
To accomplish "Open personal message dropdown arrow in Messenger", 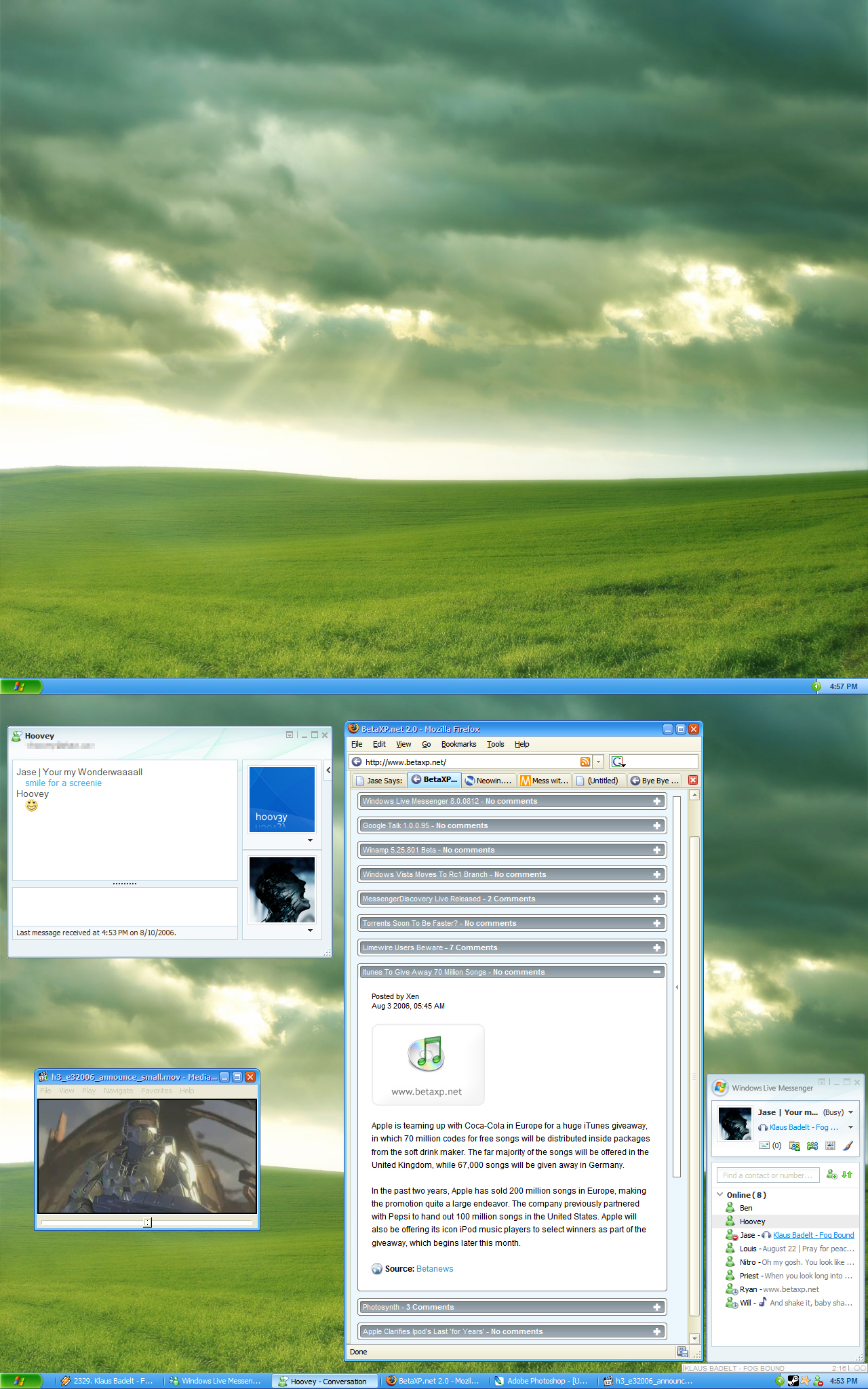I will (850, 1127).
